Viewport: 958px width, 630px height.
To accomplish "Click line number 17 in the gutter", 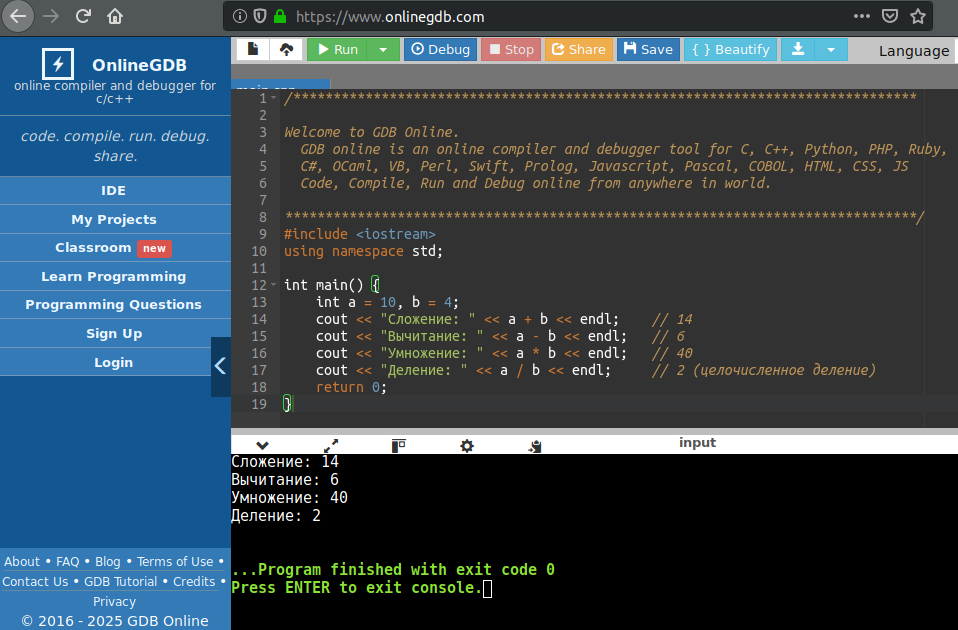I will (259, 370).
